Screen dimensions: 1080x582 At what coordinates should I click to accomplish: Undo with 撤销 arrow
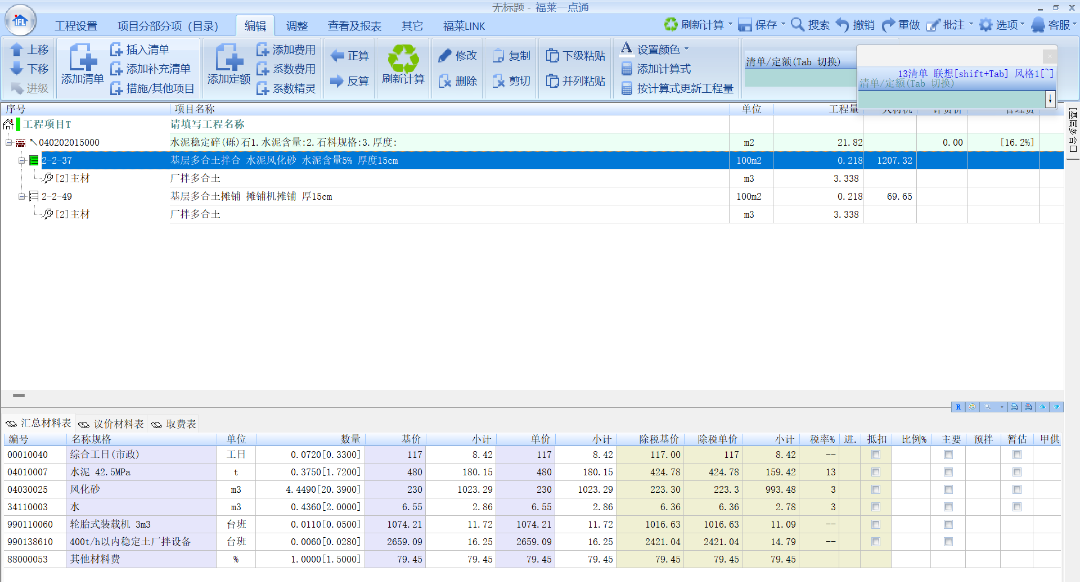tap(855, 25)
